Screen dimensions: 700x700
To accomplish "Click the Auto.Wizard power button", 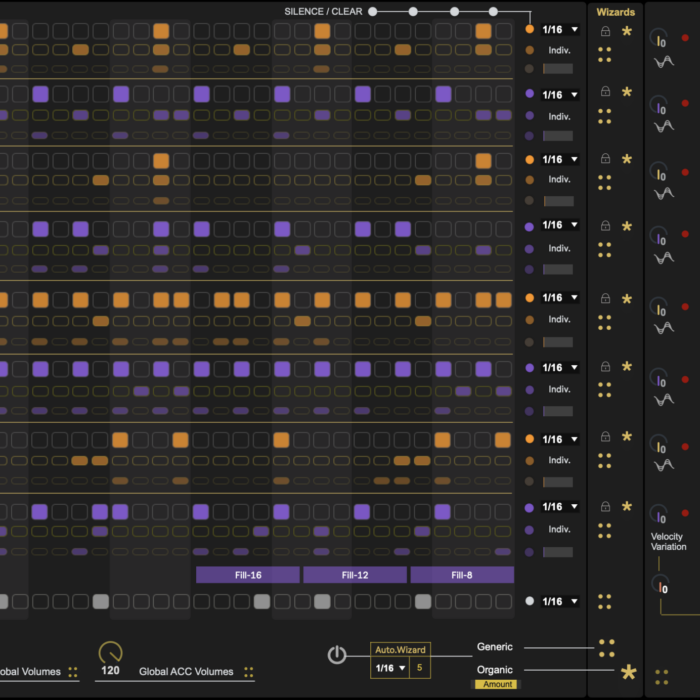I will [x=337, y=655].
